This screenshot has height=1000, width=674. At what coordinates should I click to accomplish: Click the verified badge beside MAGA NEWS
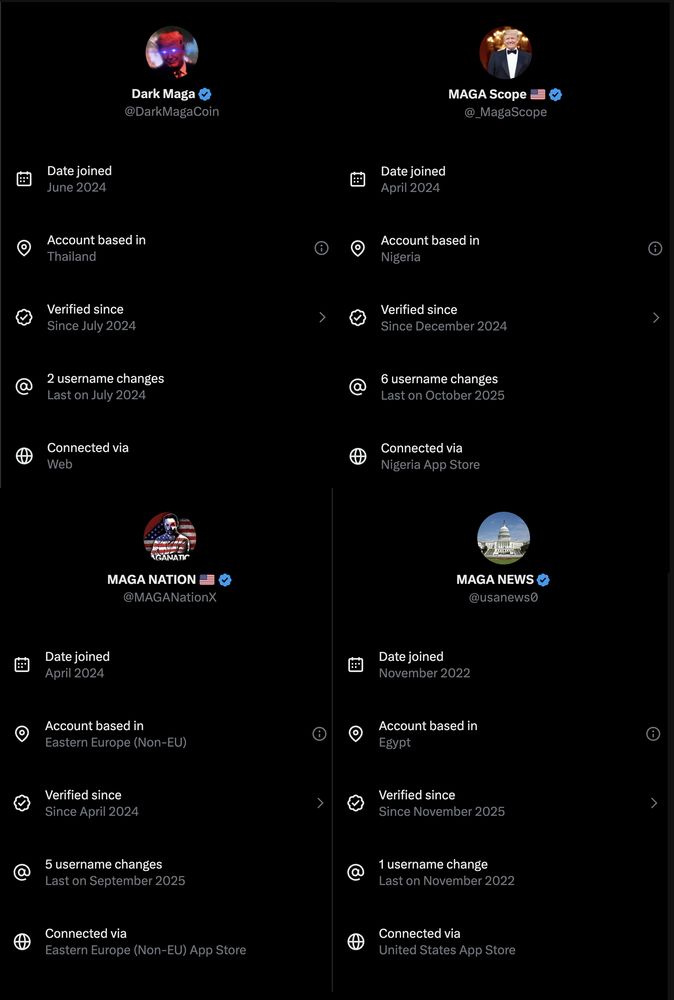pos(543,580)
